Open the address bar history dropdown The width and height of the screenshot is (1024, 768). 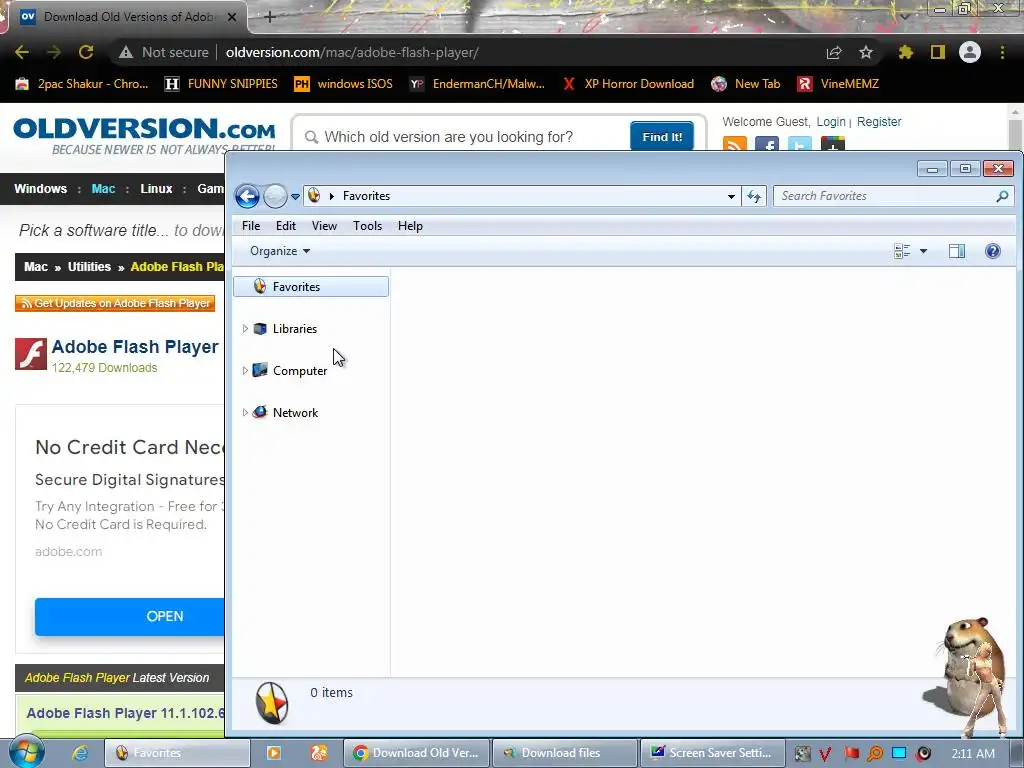pos(731,197)
